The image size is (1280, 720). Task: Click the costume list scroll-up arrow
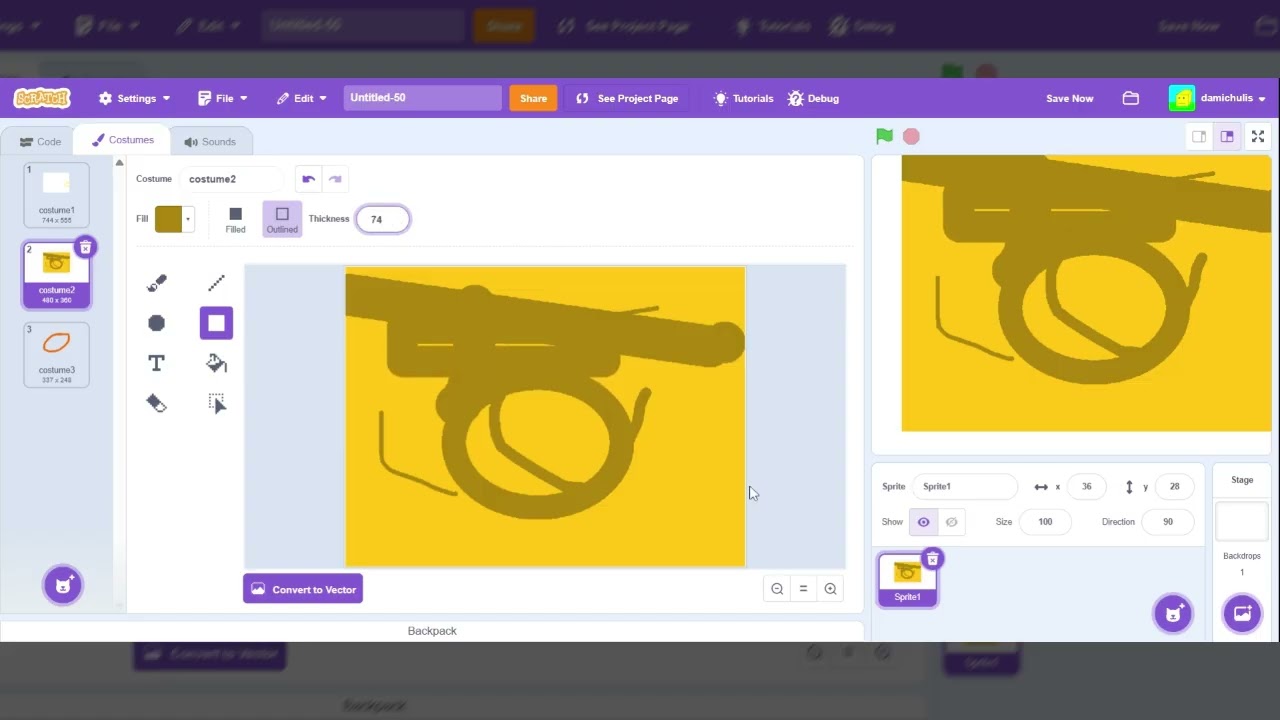pyautogui.click(x=119, y=163)
